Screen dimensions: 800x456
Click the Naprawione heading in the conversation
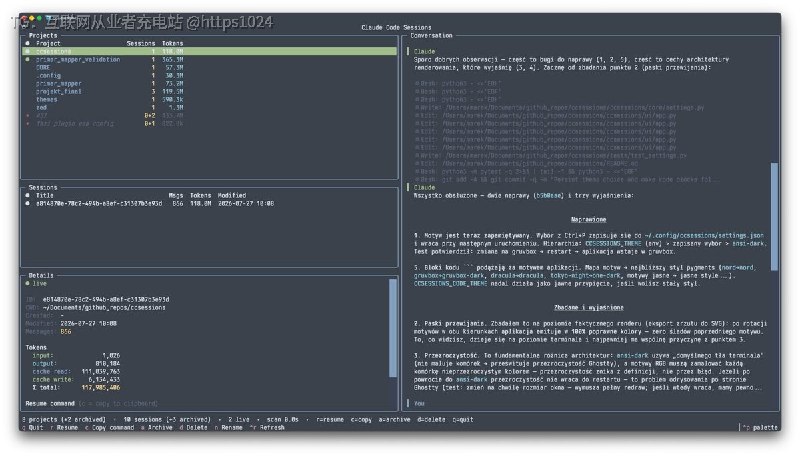(588, 220)
